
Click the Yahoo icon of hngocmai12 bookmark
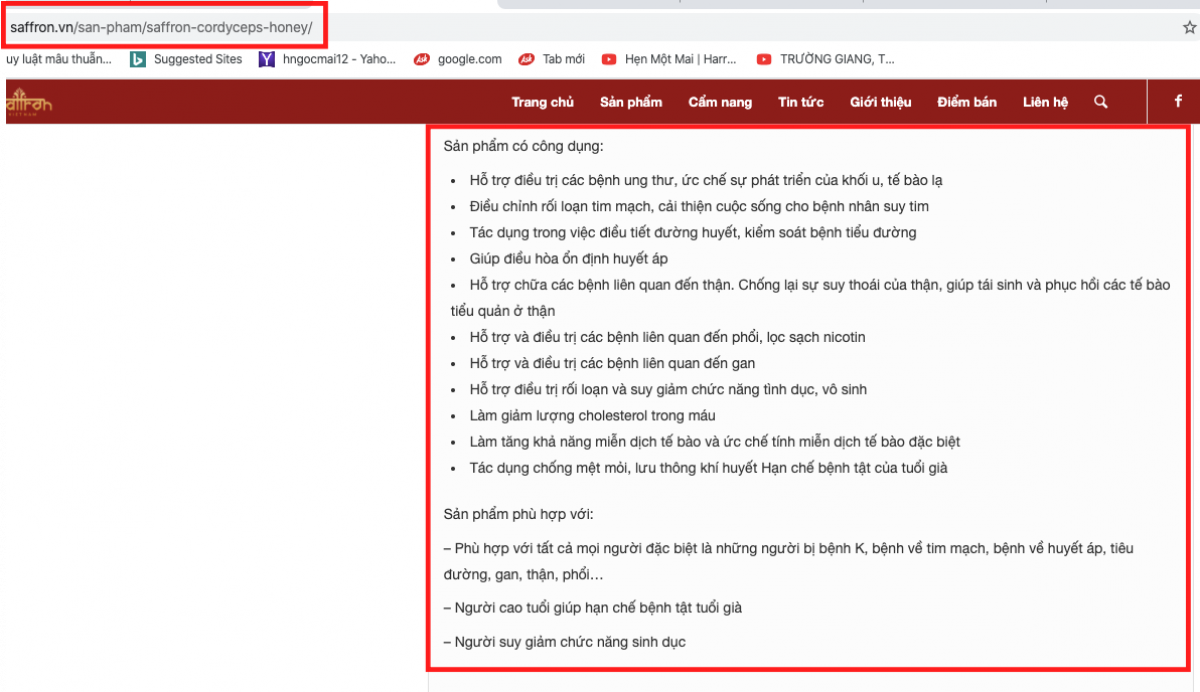click(266, 59)
